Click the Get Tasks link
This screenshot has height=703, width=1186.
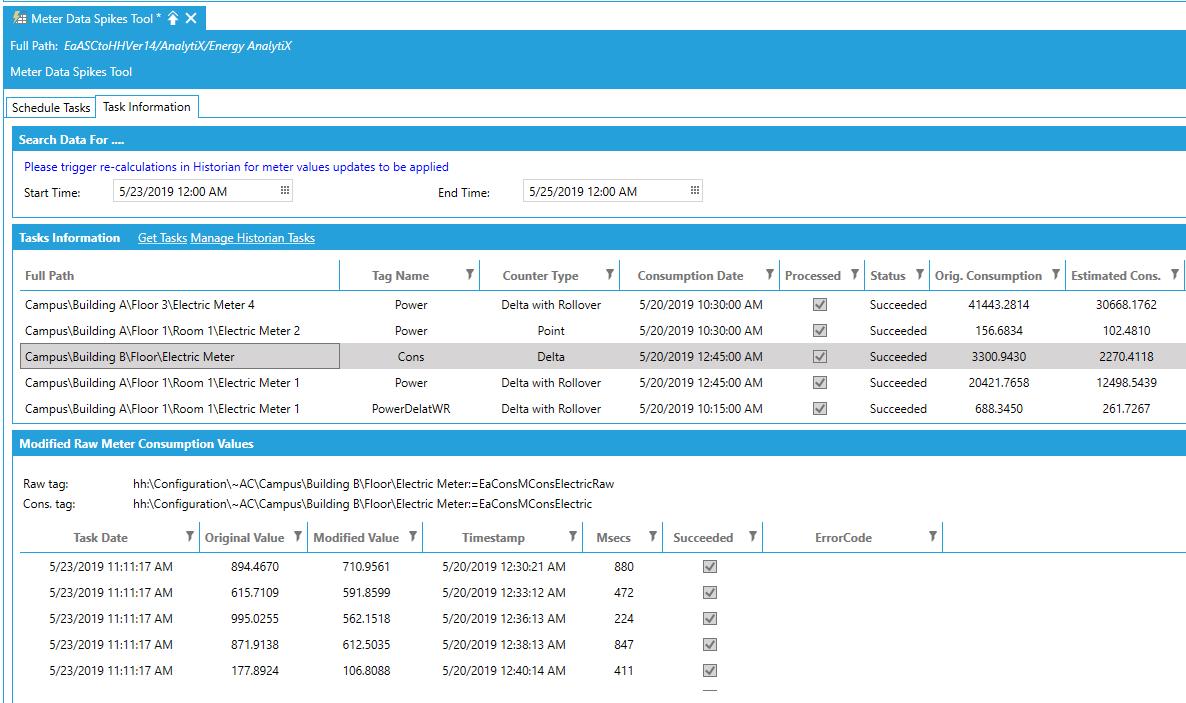[162, 238]
